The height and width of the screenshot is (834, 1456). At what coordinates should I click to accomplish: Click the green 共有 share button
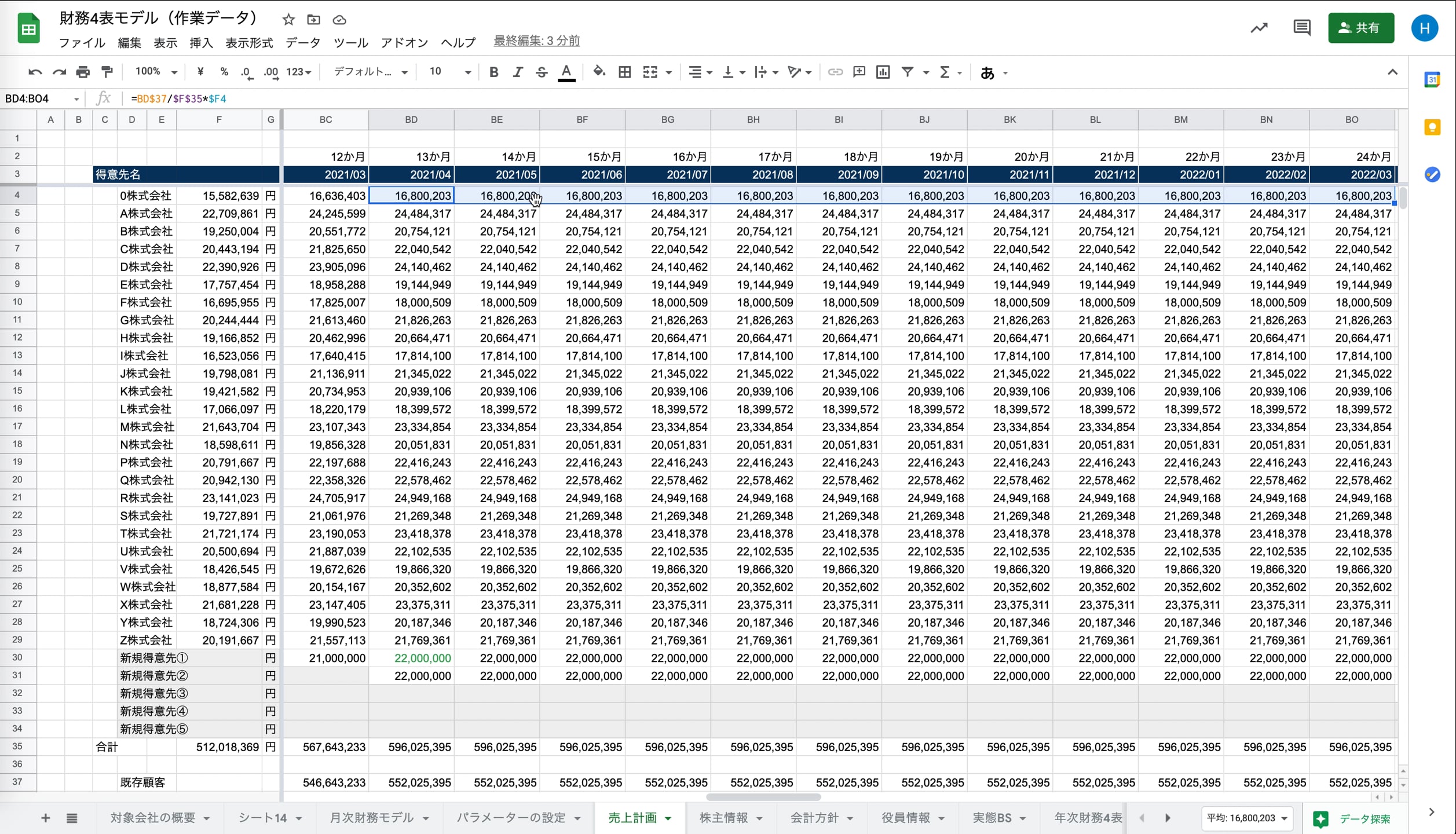coord(1360,28)
